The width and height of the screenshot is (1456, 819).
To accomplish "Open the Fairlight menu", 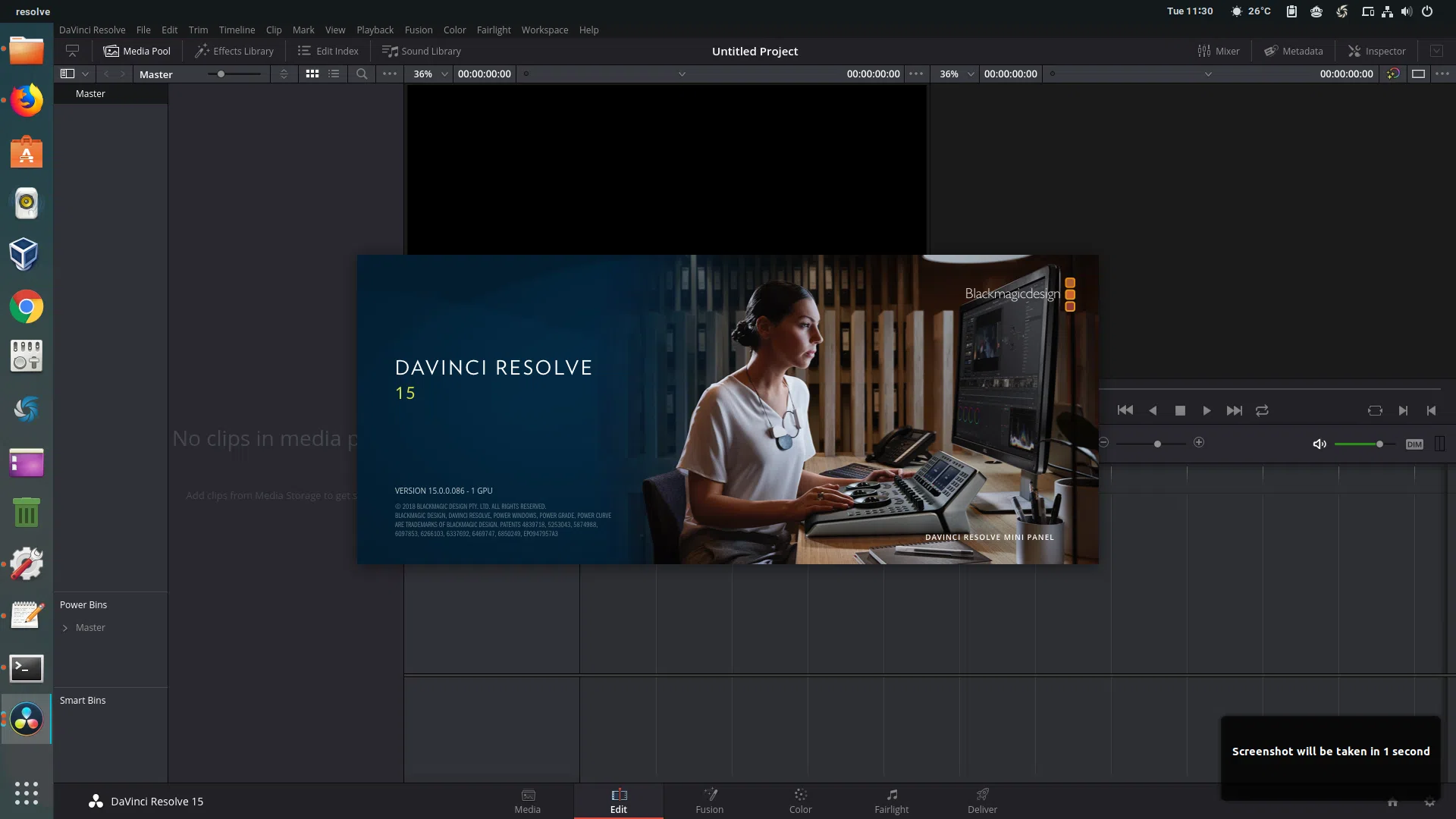I will 494,30.
